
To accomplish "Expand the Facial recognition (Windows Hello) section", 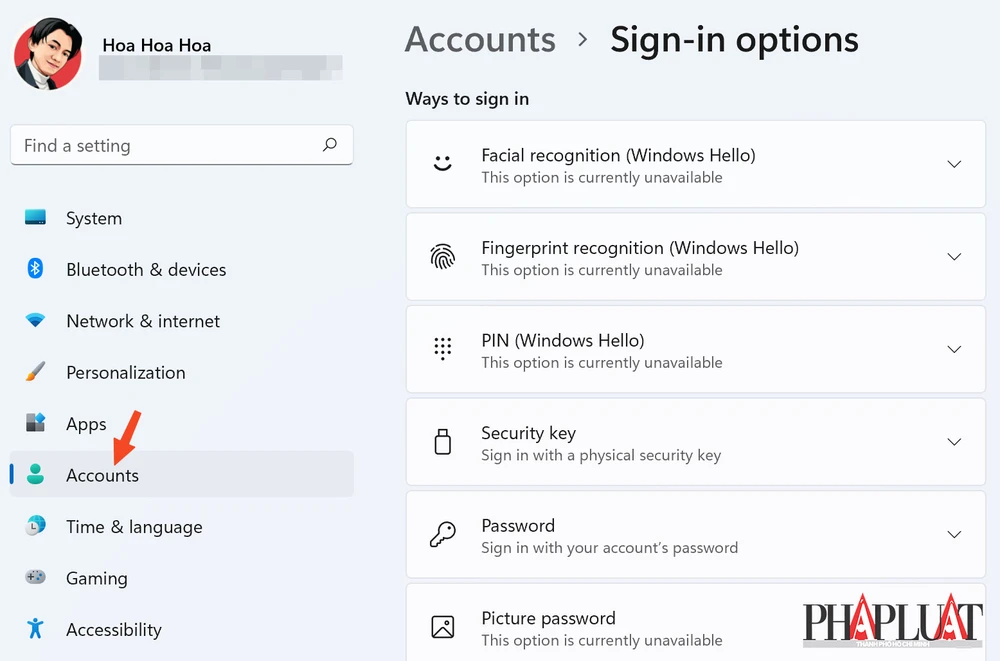I will pyautogui.click(x=953, y=164).
